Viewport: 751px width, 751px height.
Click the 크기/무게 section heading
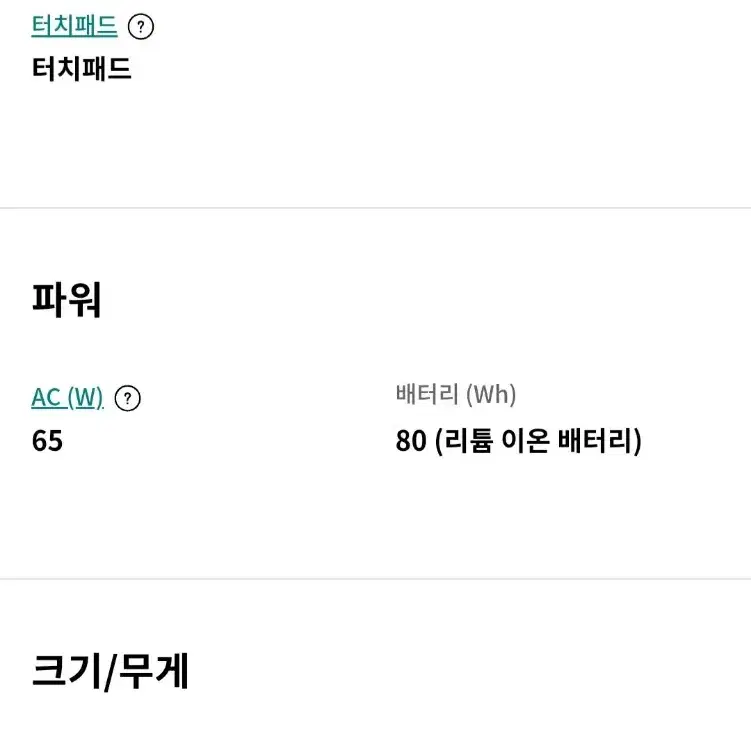click(110, 671)
